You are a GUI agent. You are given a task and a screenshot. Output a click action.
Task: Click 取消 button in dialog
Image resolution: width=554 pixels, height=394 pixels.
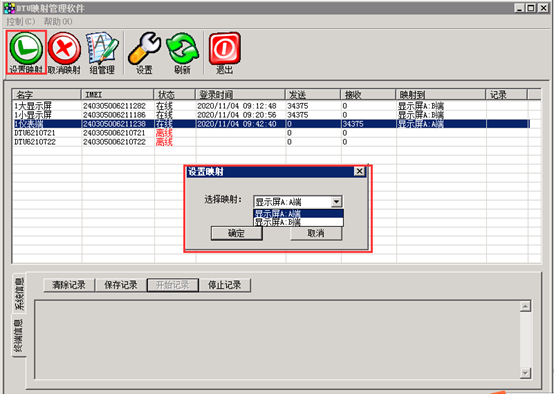point(316,233)
